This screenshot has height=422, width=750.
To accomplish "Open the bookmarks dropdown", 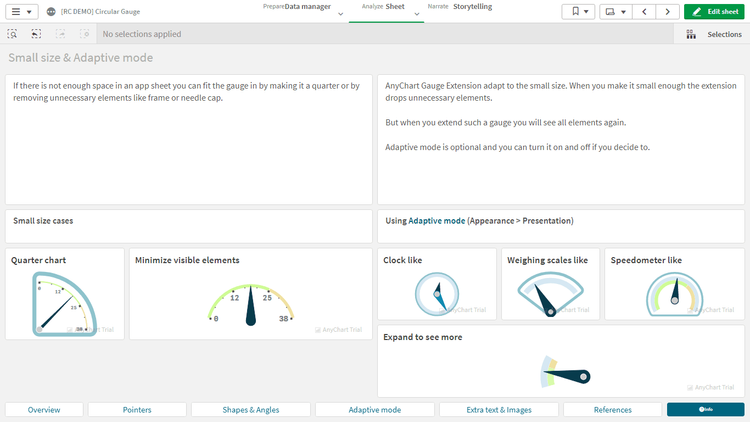I will pos(578,12).
